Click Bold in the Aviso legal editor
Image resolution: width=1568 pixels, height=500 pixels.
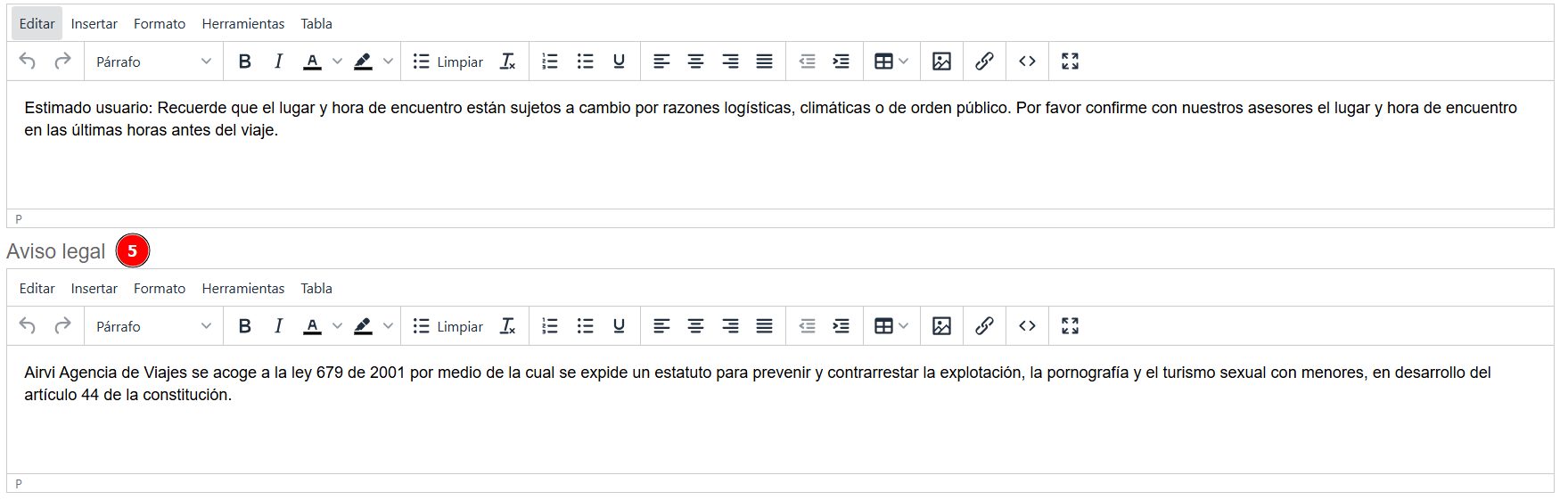(x=244, y=326)
